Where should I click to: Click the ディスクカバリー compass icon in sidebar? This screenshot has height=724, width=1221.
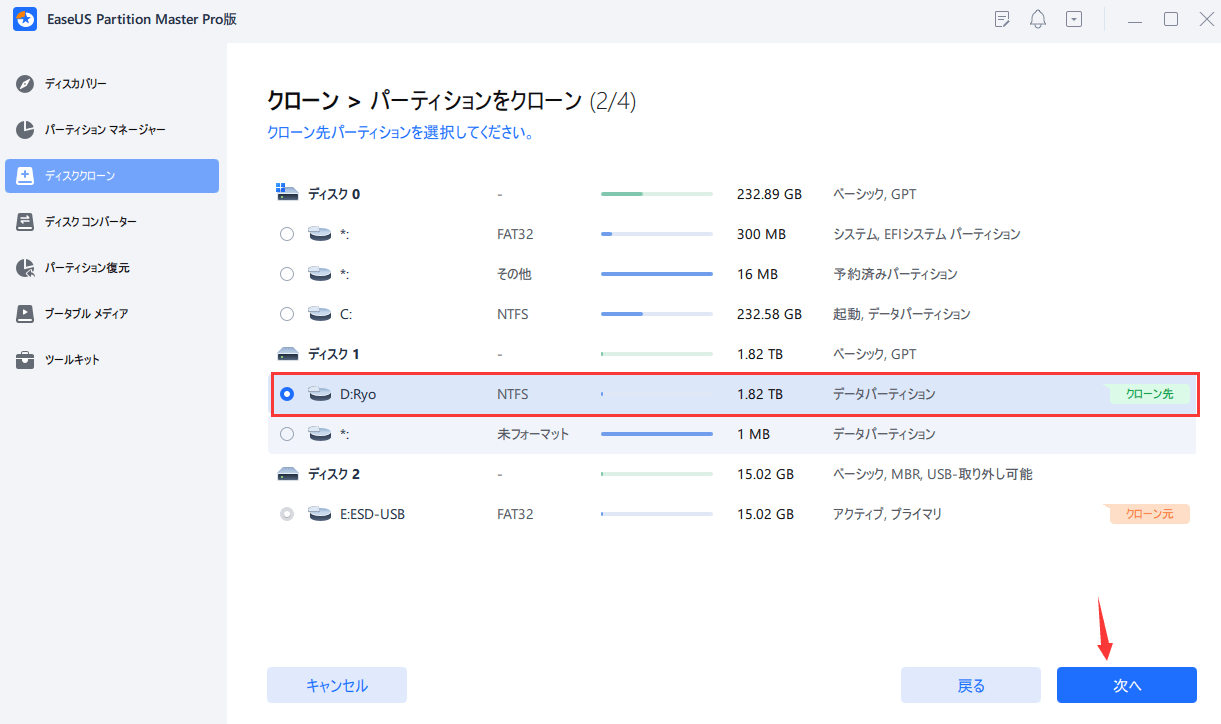point(26,84)
